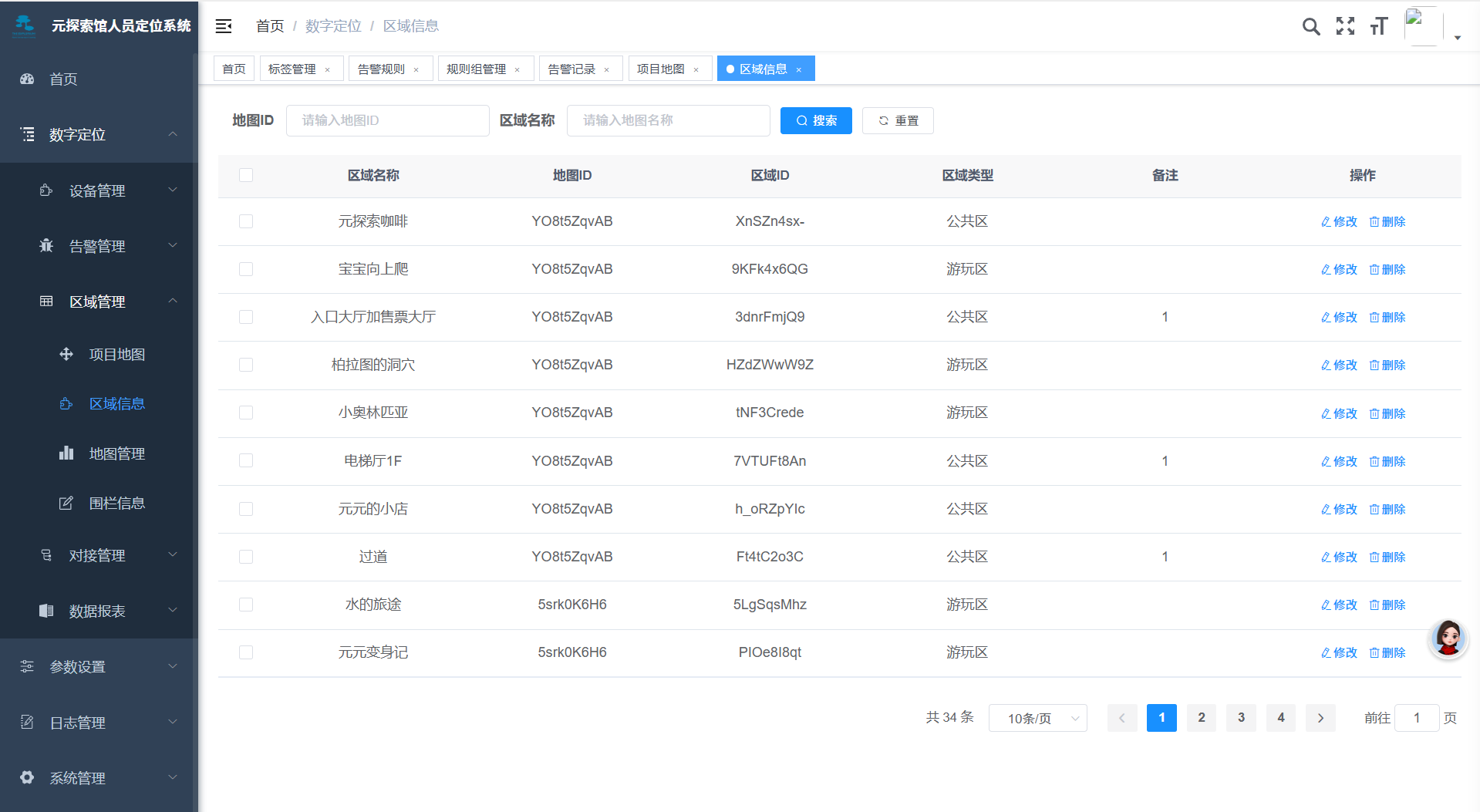
Task: Toggle fullscreen mode icon
Action: tap(1345, 27)
